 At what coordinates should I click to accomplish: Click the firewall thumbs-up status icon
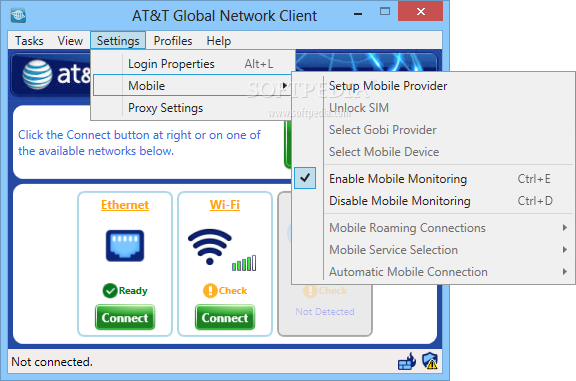(x=407, y=362)
